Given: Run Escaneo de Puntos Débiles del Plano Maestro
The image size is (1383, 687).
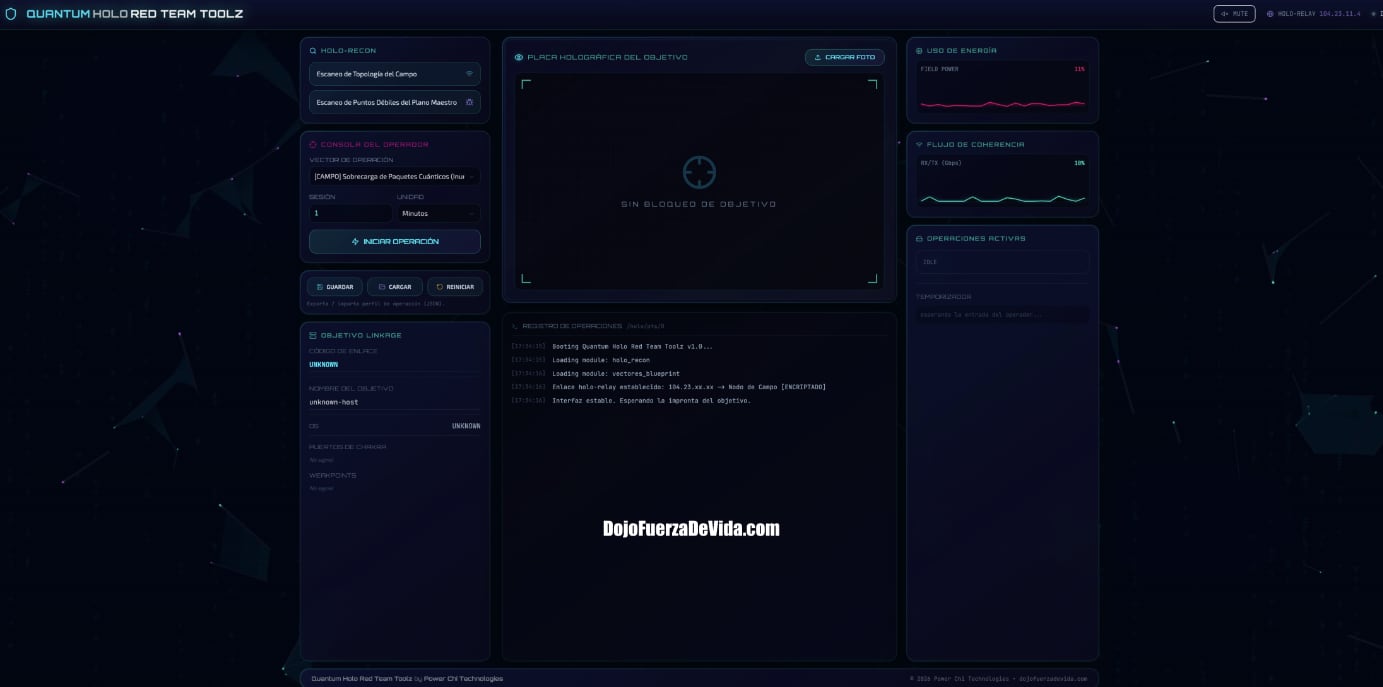Looking at the screenshot, I should 395,102.
